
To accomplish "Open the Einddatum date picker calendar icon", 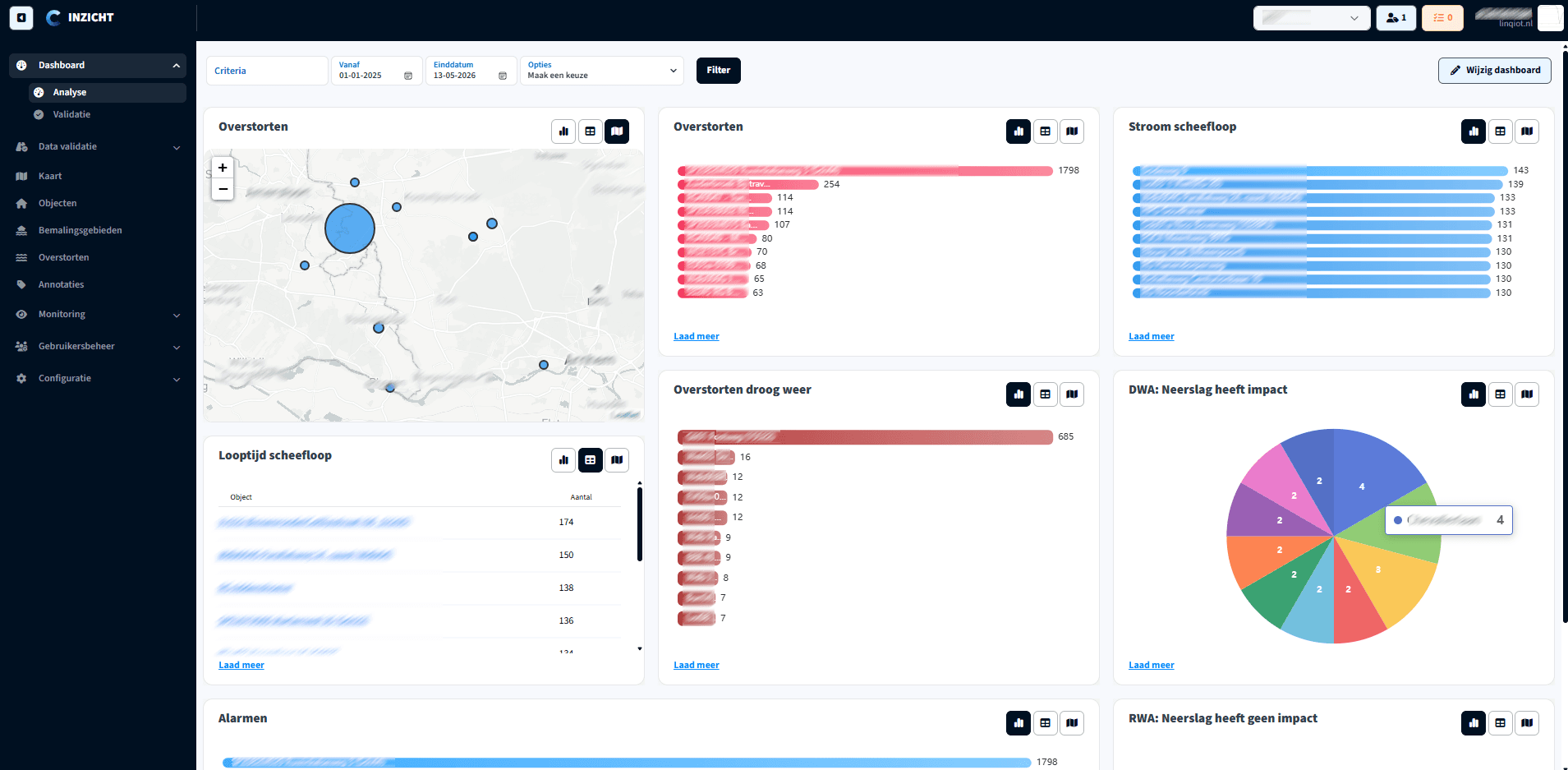I will [x=503, y=76].
